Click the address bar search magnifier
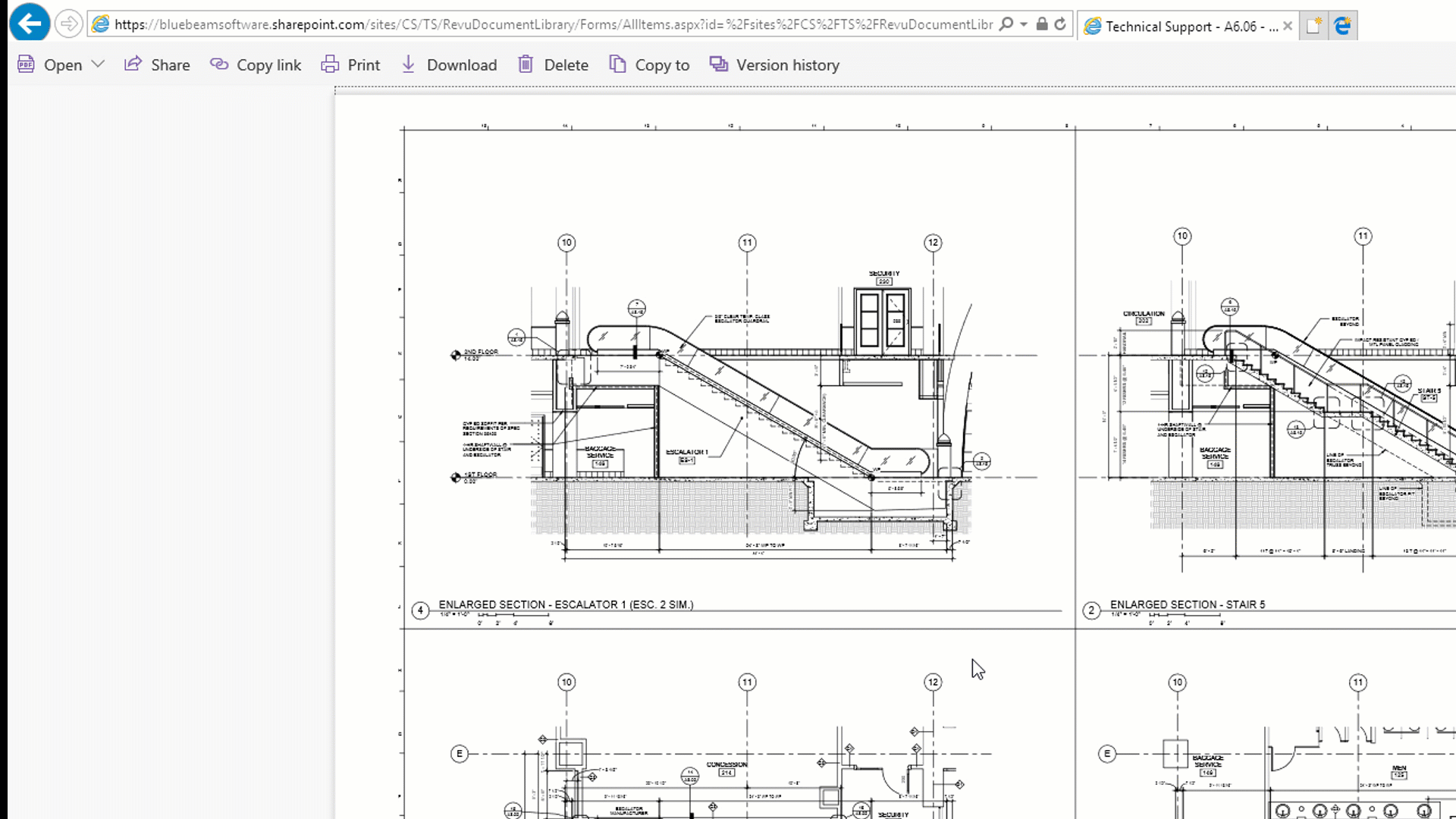The image size is (1456, 819). pos(1006,24)
